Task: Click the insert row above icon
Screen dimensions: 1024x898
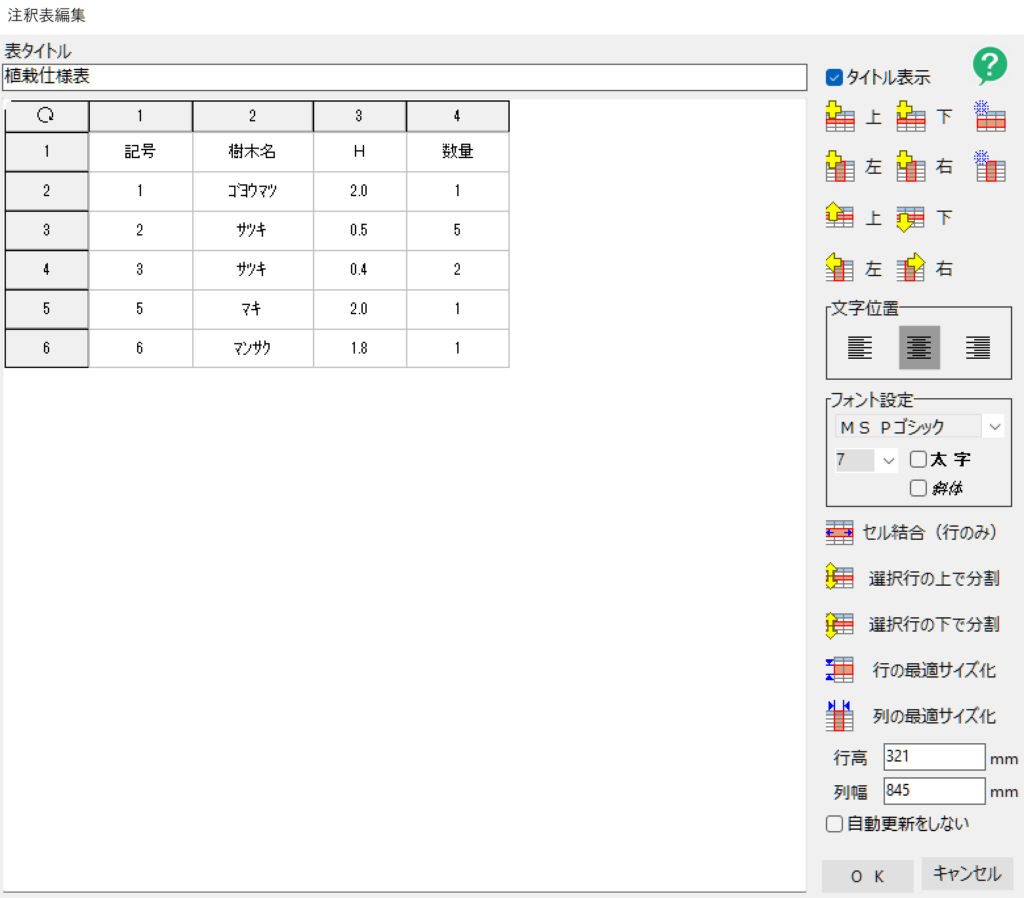Action: pos(840,118)
